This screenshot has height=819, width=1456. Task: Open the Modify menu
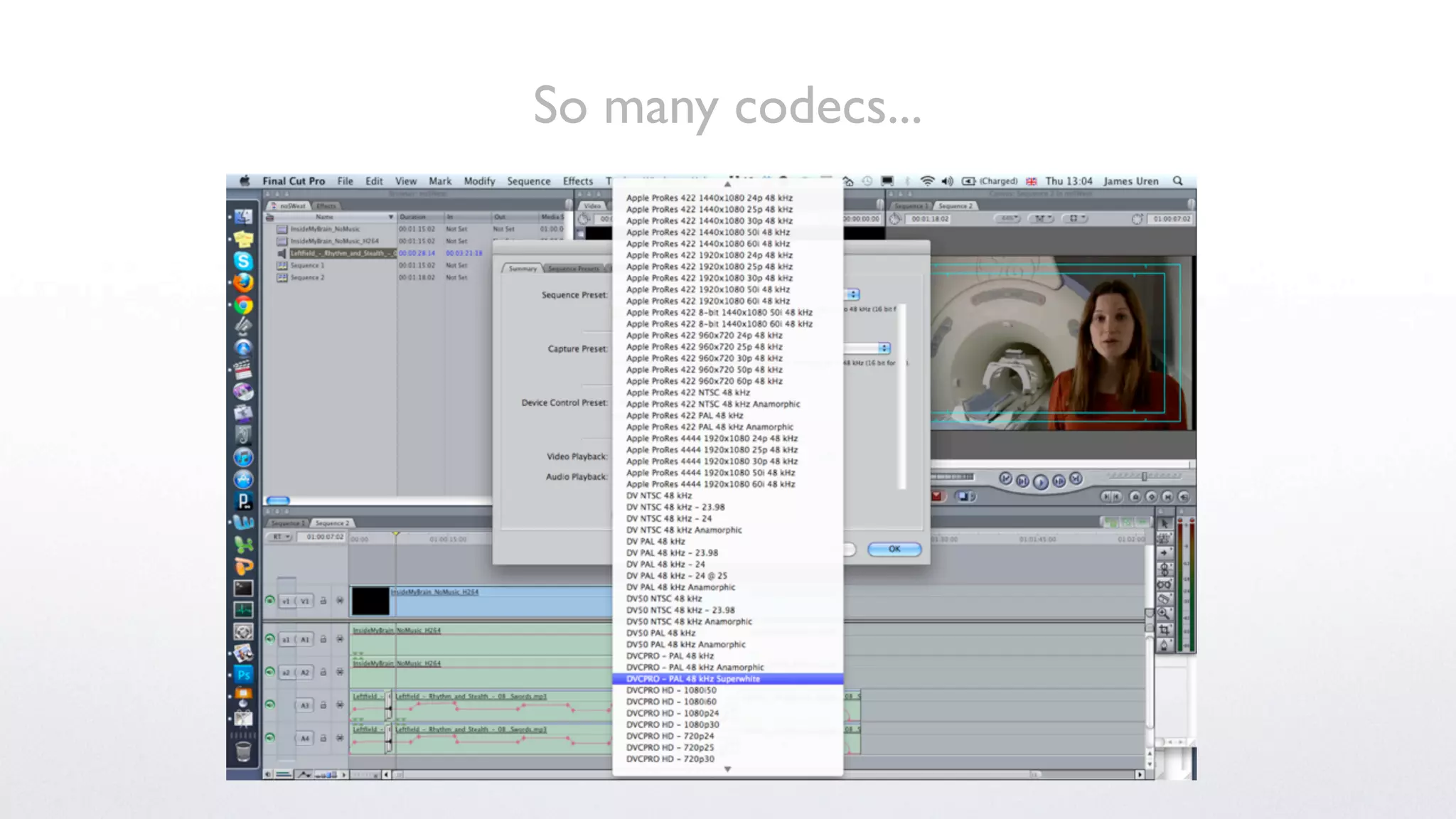tap(479, 181)
